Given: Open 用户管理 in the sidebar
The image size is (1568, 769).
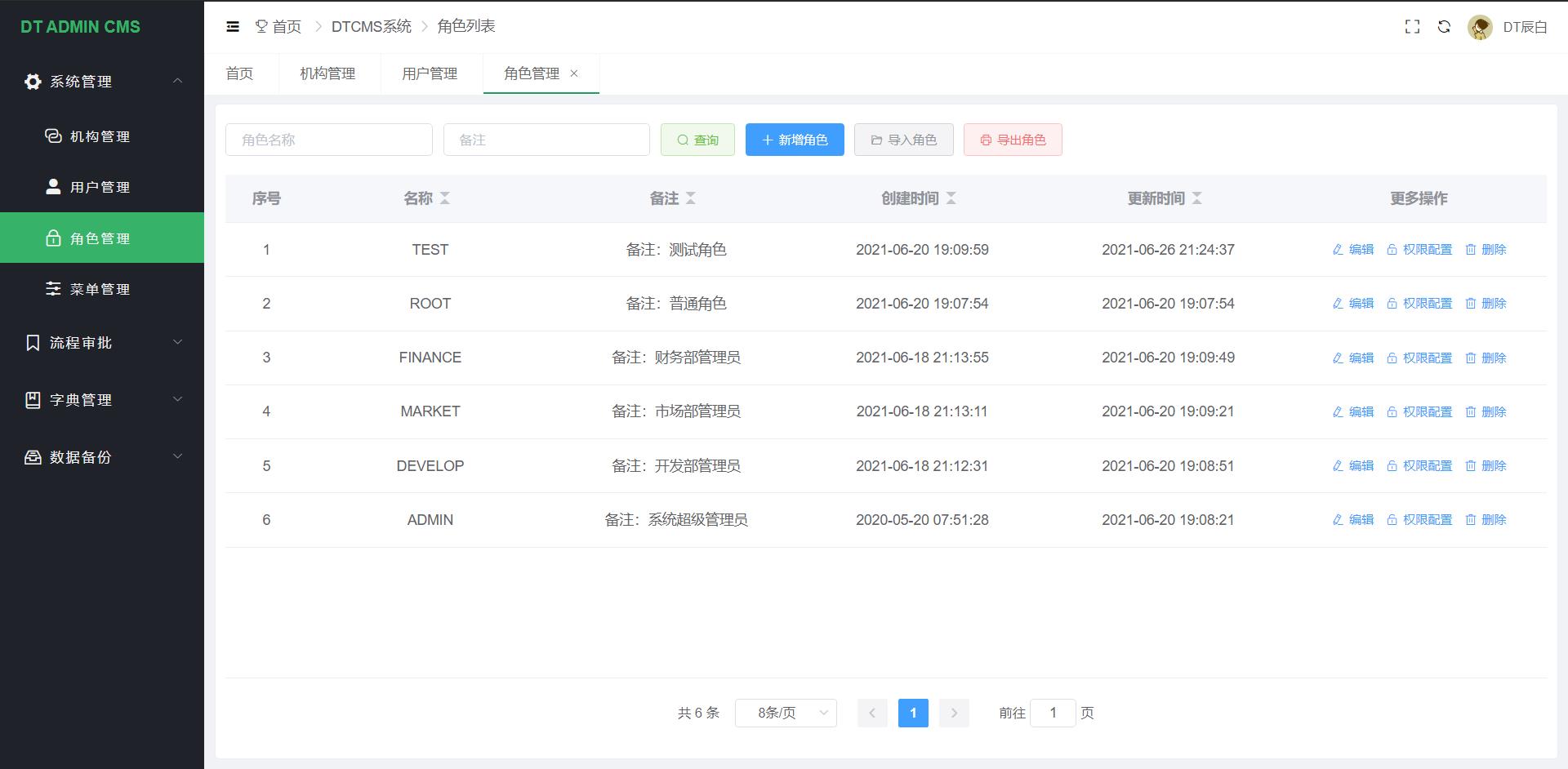Looking at the screenshot, I should click(x=102, y=187).
